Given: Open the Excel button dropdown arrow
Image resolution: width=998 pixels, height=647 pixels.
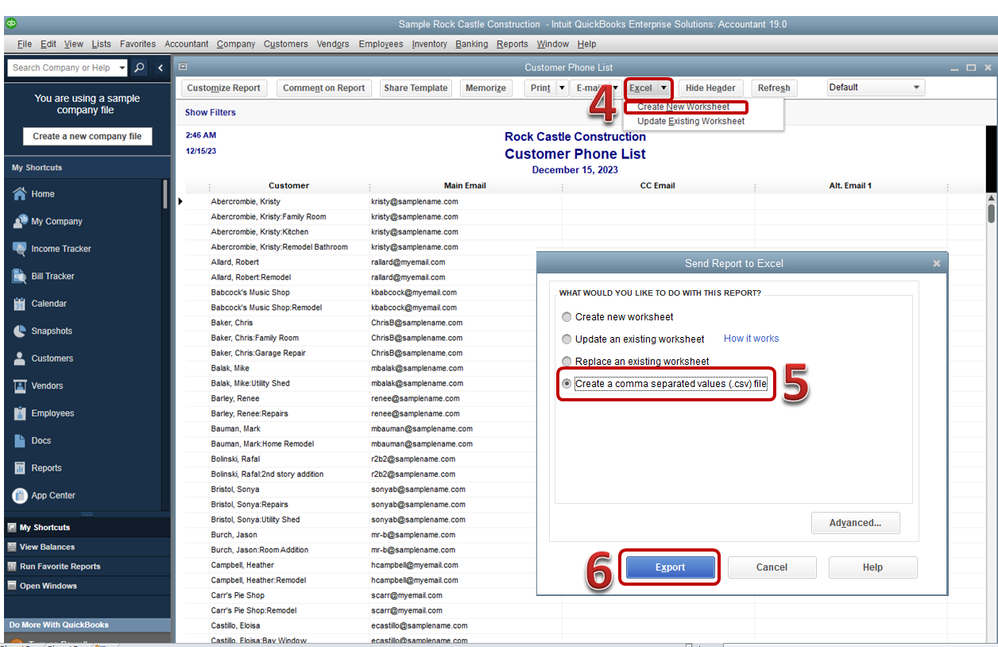Looking at the screenshot, I should pos(663,88).
